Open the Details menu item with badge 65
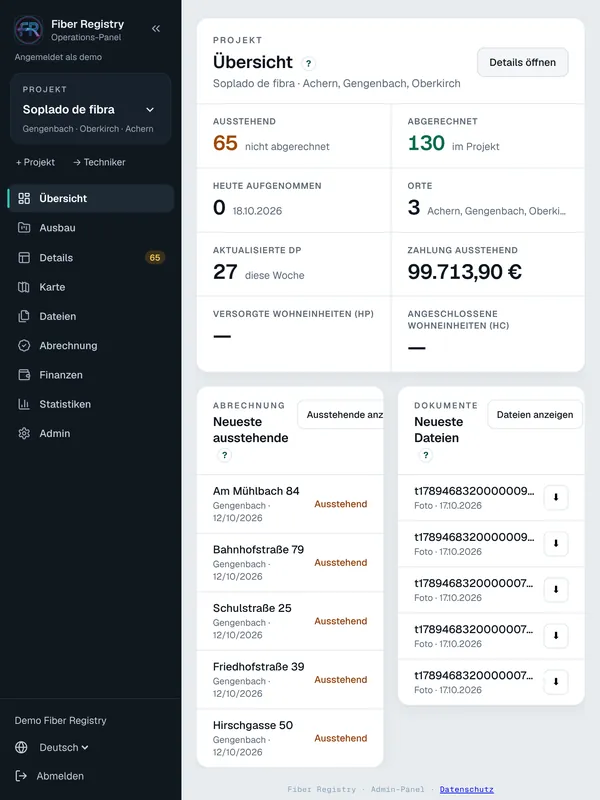 [91, 258]
